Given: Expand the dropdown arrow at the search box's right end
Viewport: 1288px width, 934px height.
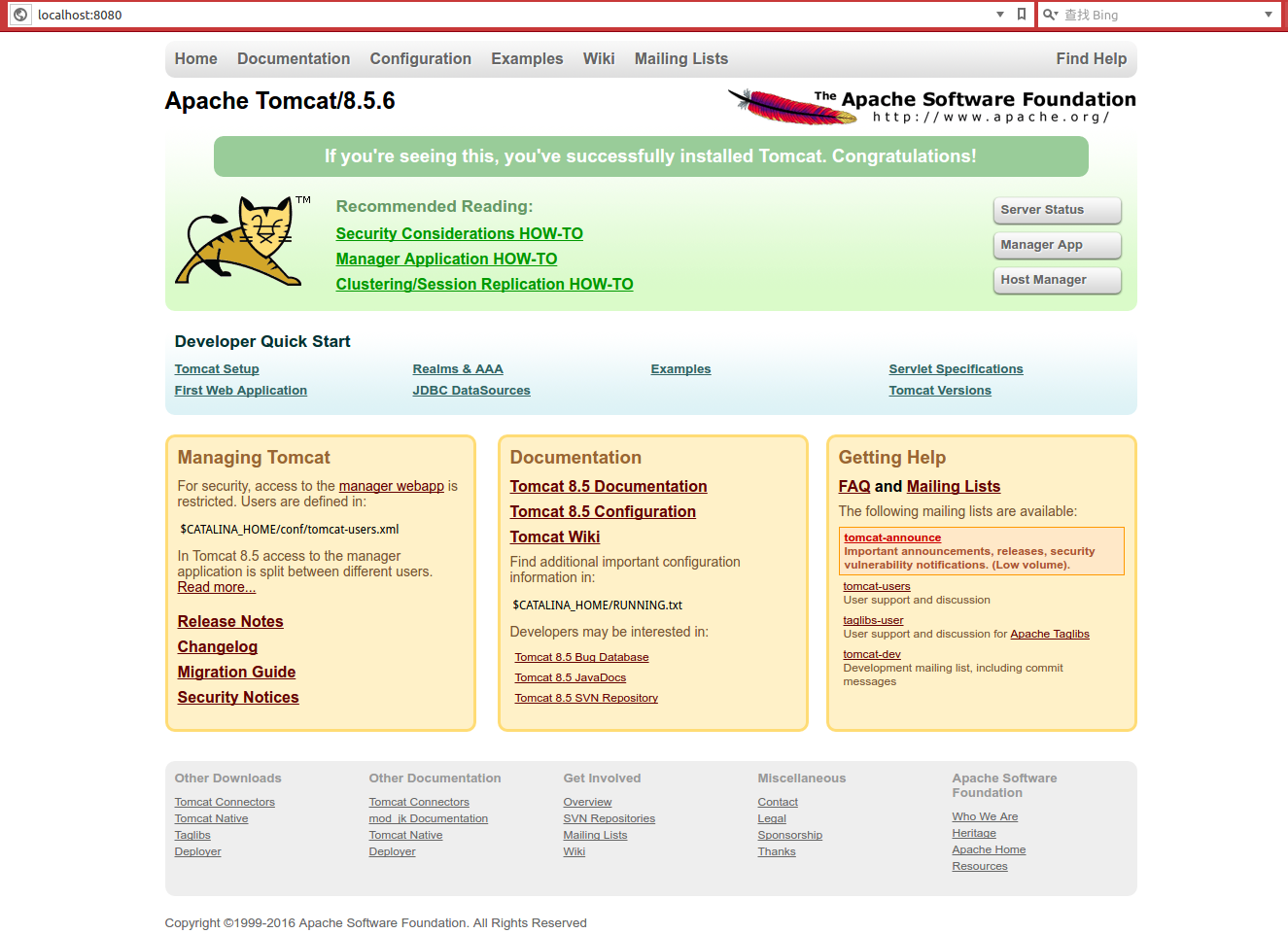Looking at the screenshot, I should (1268, 15).
